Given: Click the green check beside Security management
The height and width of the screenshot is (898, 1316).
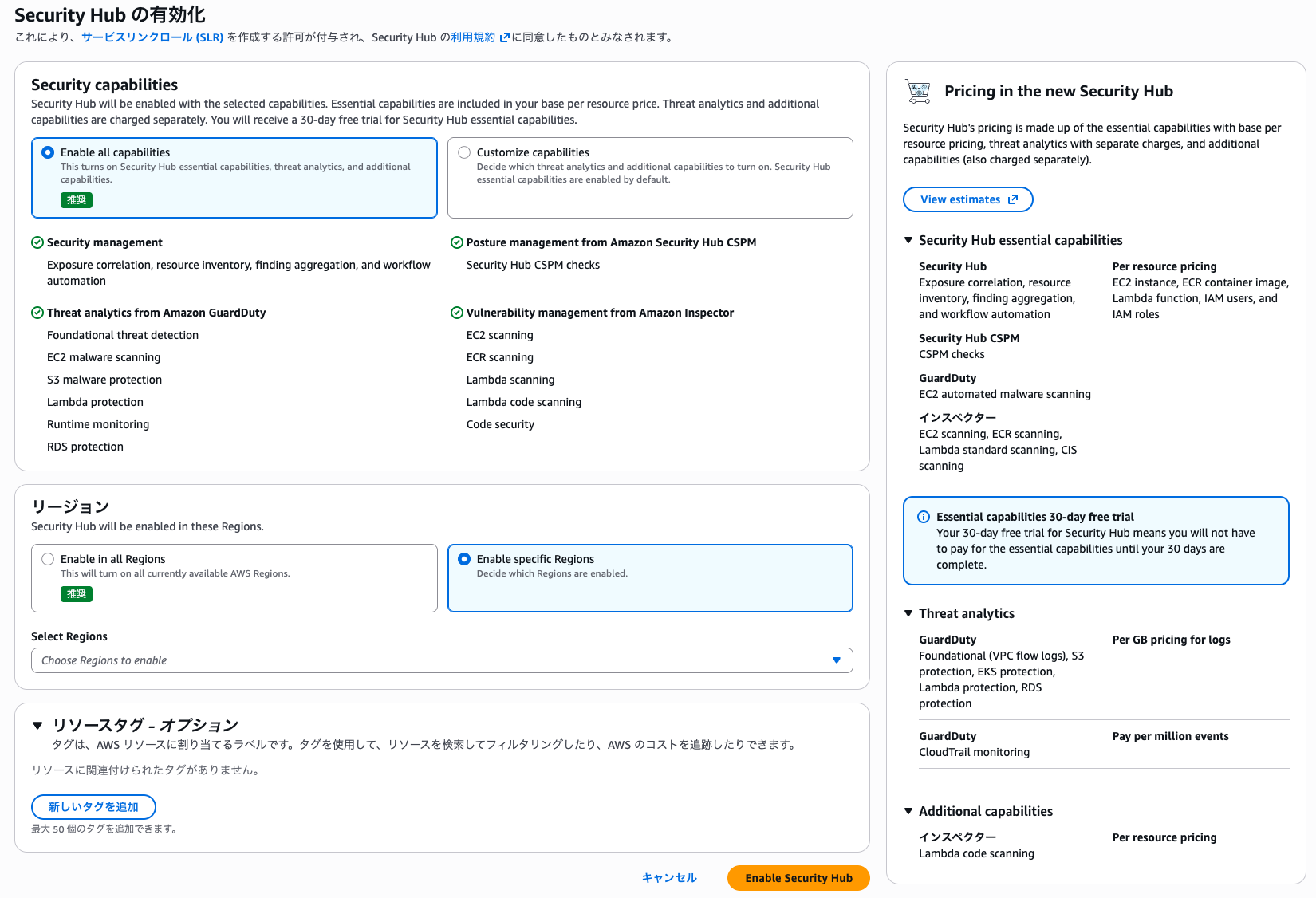Looking at the screenshot, I should 37,242.
